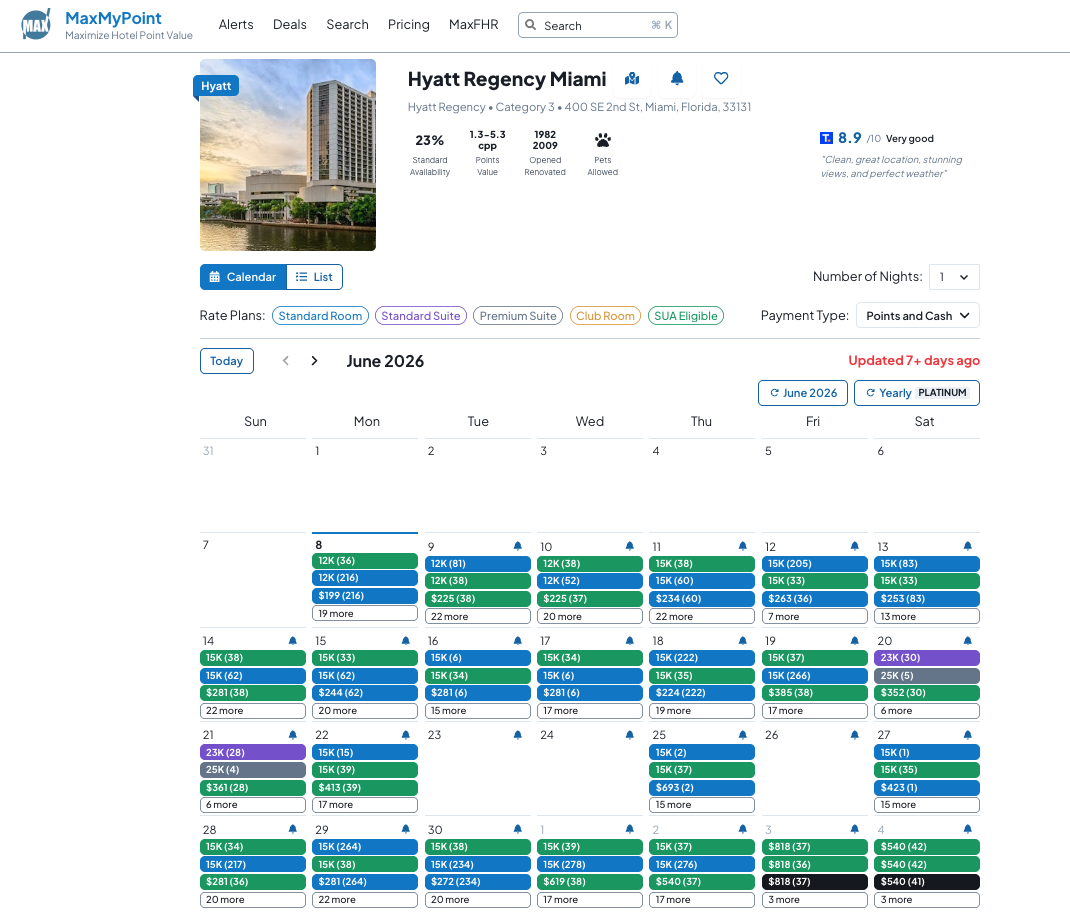Toggle the Standard Suite rate plan
The width and height of the screenshot is (1070, 913).
click(420, 316)
